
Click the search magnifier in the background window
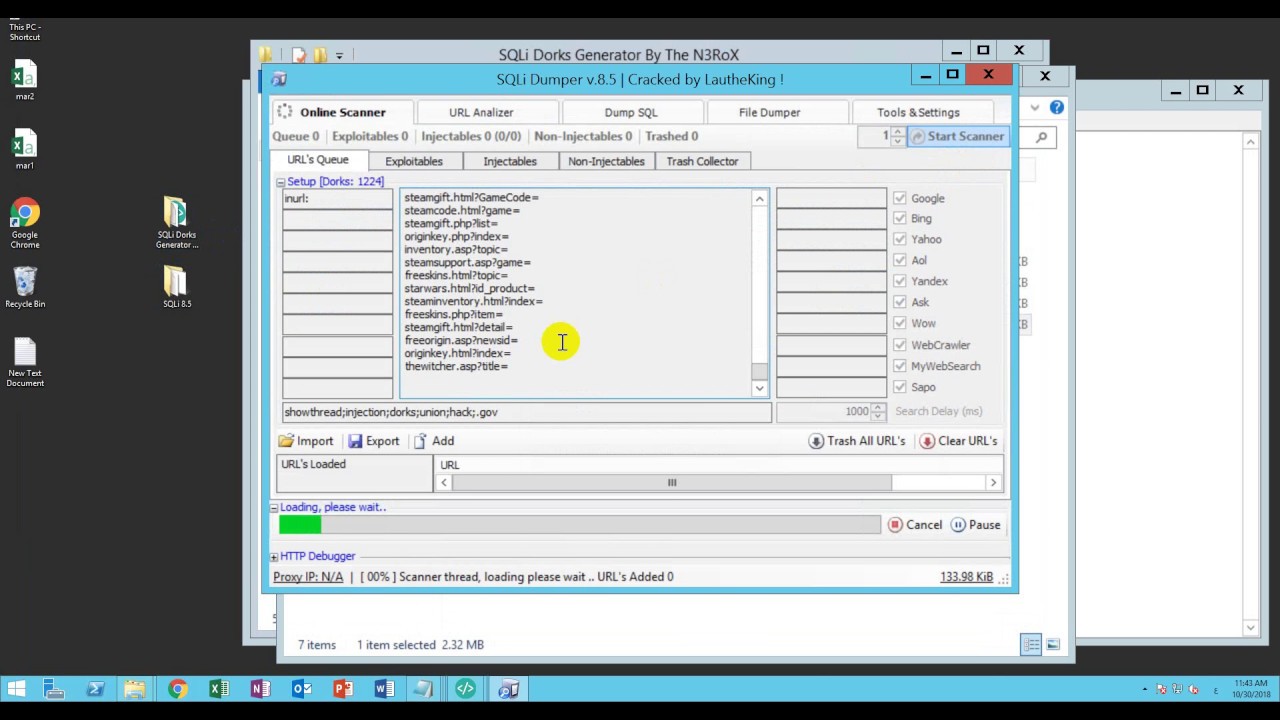[x=1041, y=138]
